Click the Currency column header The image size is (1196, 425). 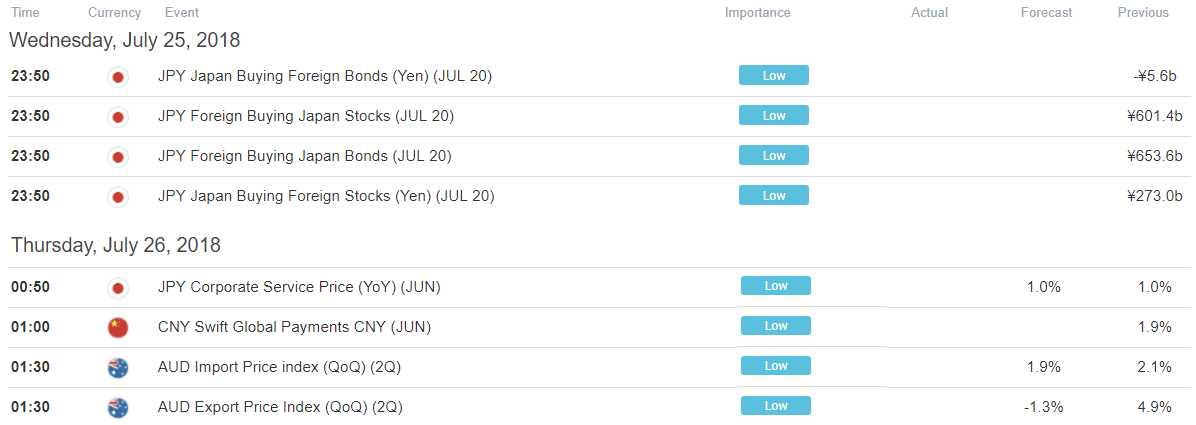point(115,13)
